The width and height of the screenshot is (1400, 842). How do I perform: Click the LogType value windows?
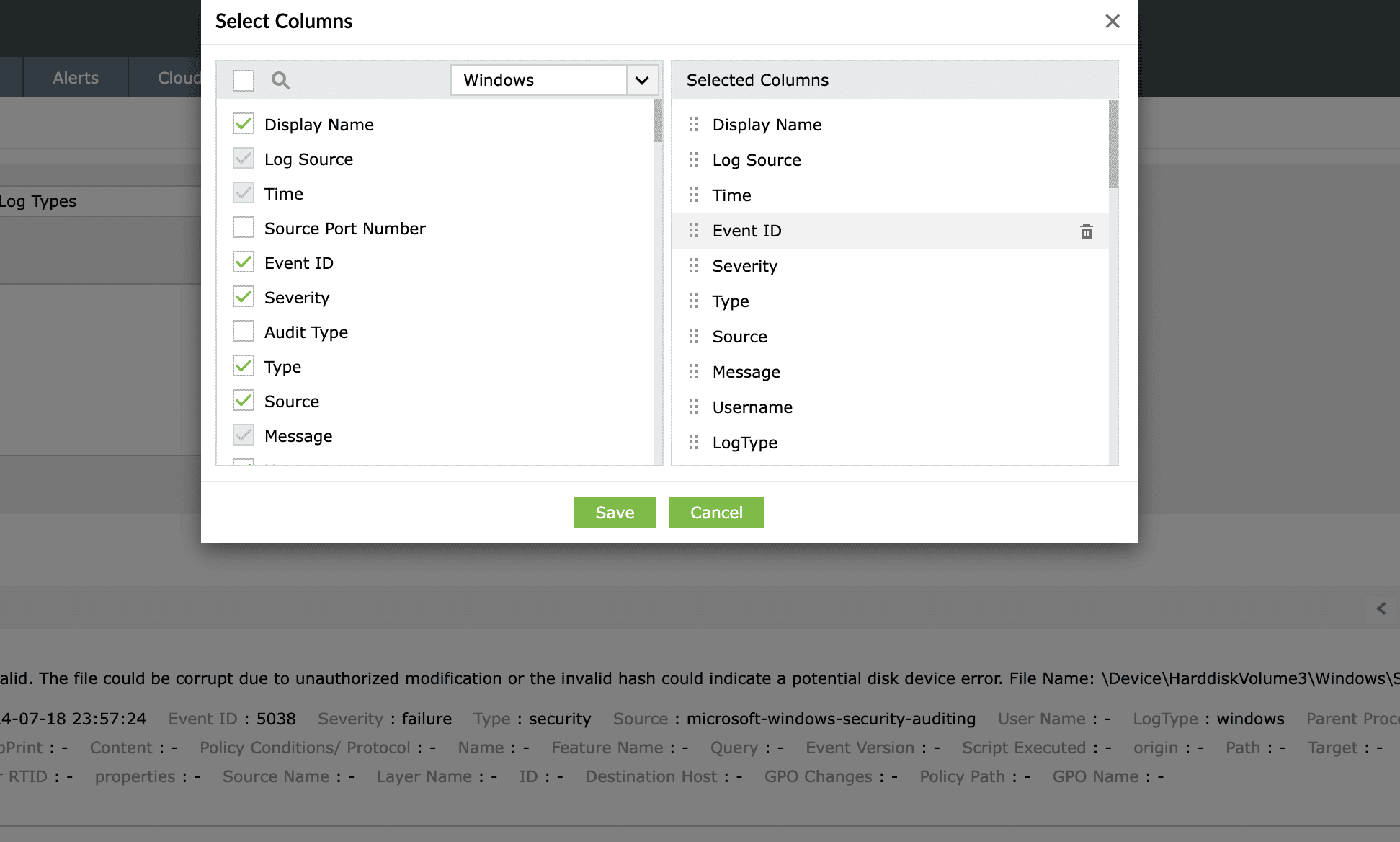click(x=1250, y=719)
